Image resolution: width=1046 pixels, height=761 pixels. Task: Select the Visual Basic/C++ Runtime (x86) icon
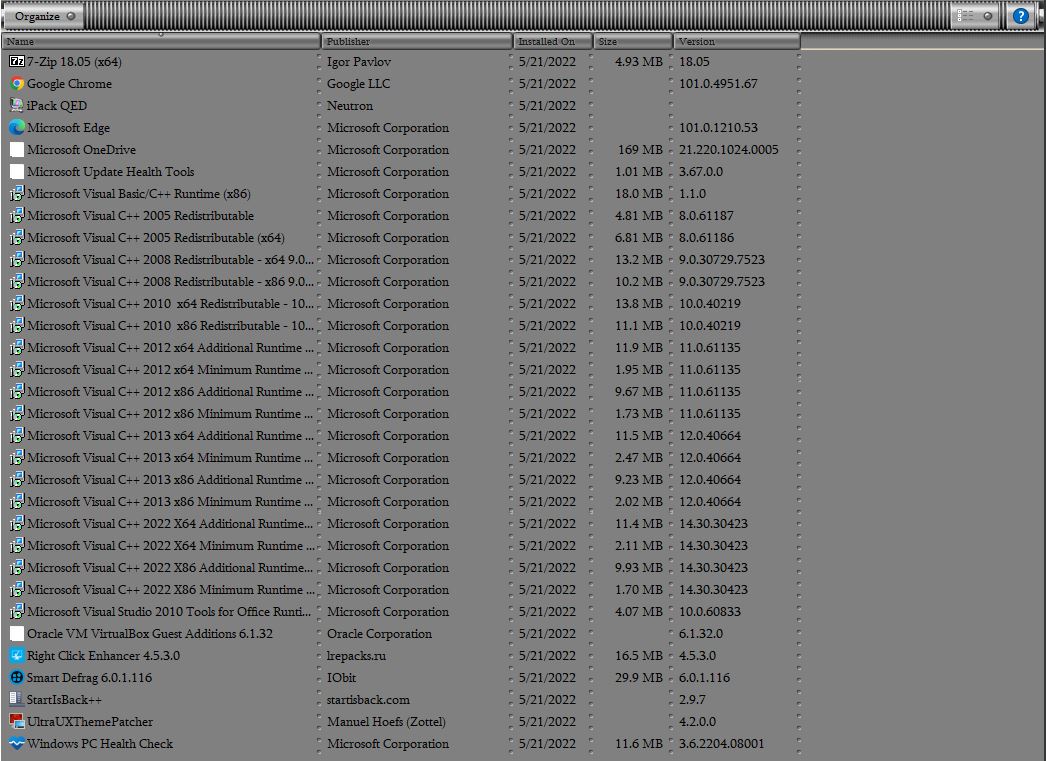tap(17, 193)
